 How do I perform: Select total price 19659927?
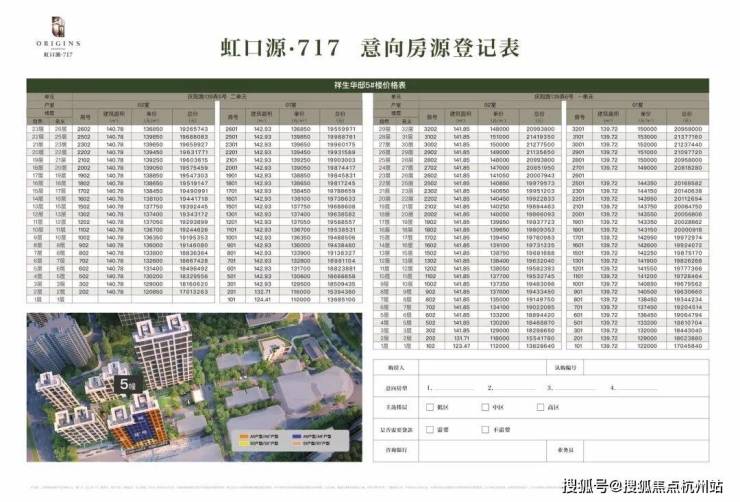193,144
